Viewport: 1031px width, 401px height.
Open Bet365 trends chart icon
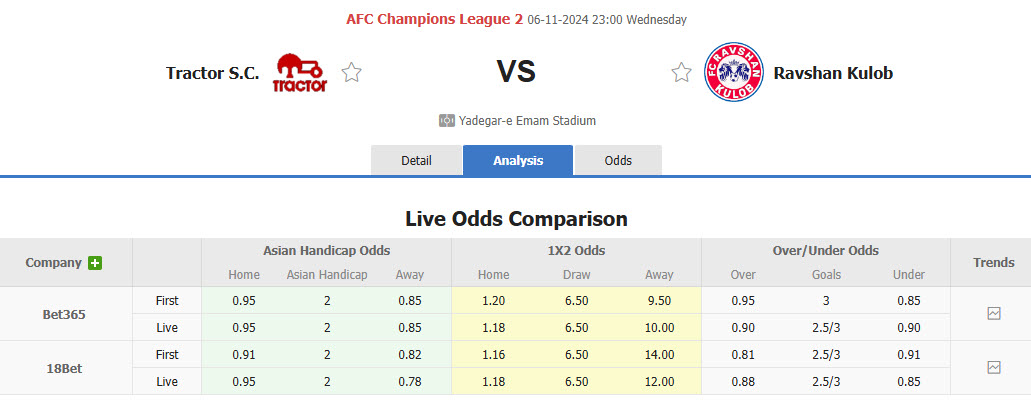993,313
